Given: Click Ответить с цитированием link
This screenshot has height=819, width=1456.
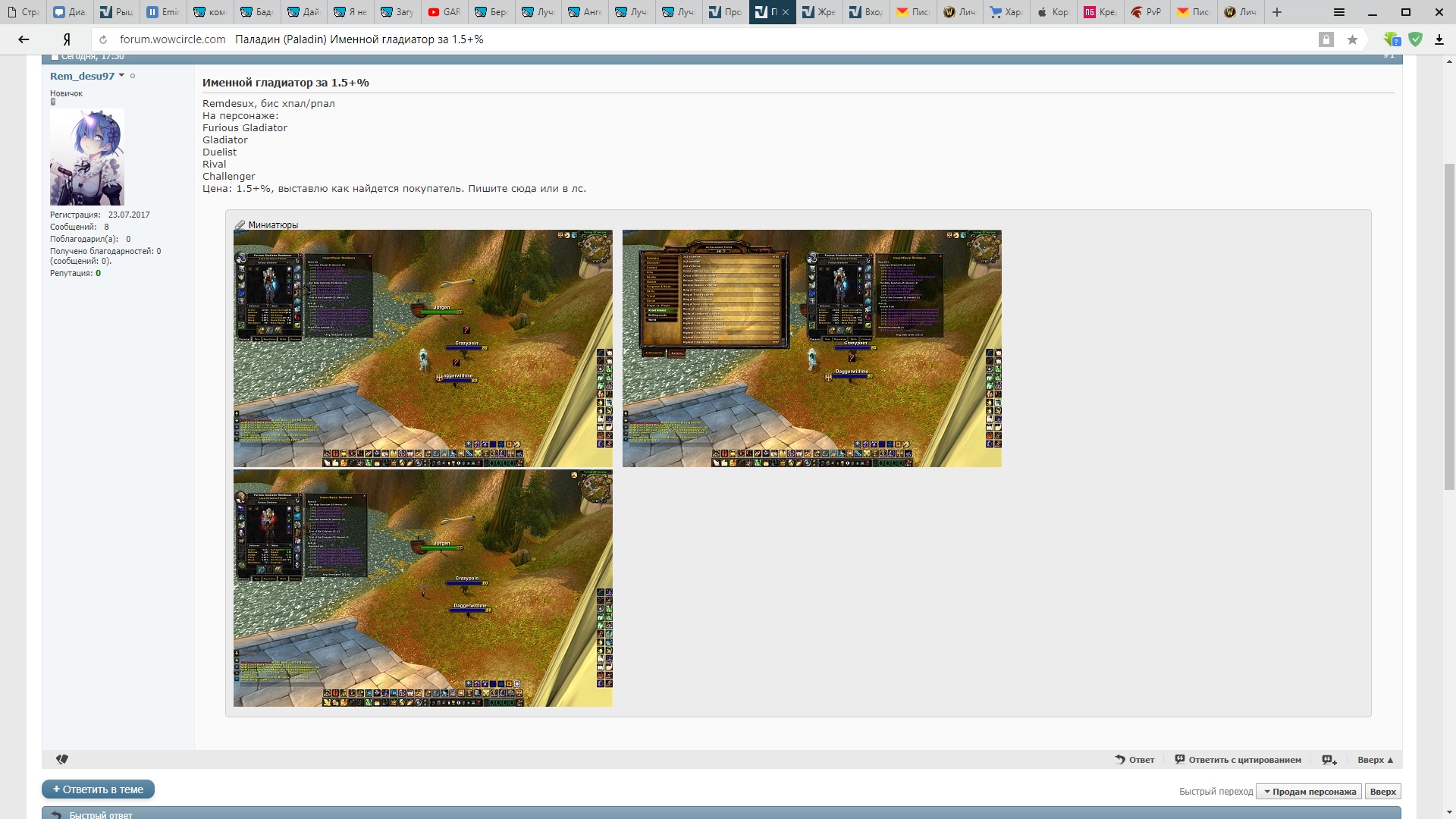Looking at the screenshot, I should (x=1238, y=760).
